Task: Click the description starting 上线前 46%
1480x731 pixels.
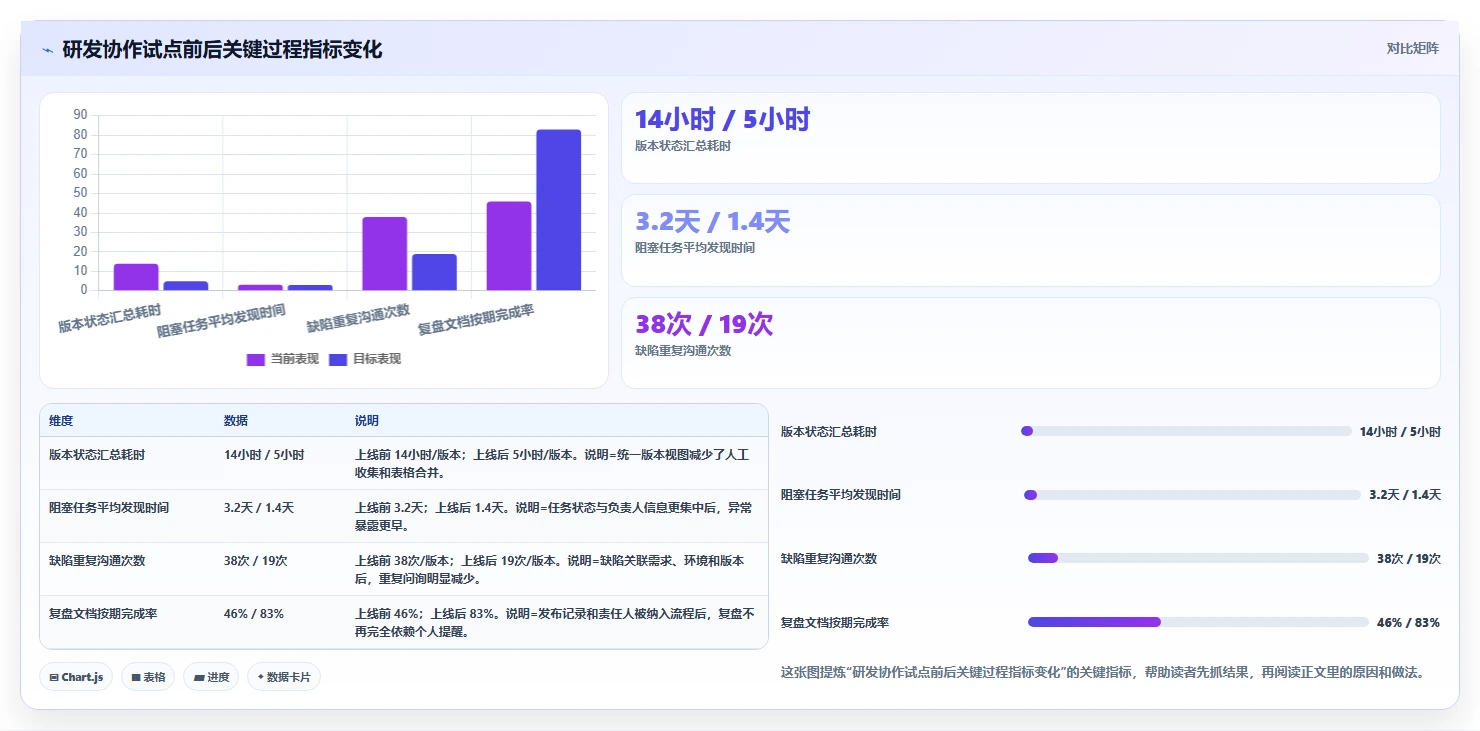Action: (x=555, y=622)
